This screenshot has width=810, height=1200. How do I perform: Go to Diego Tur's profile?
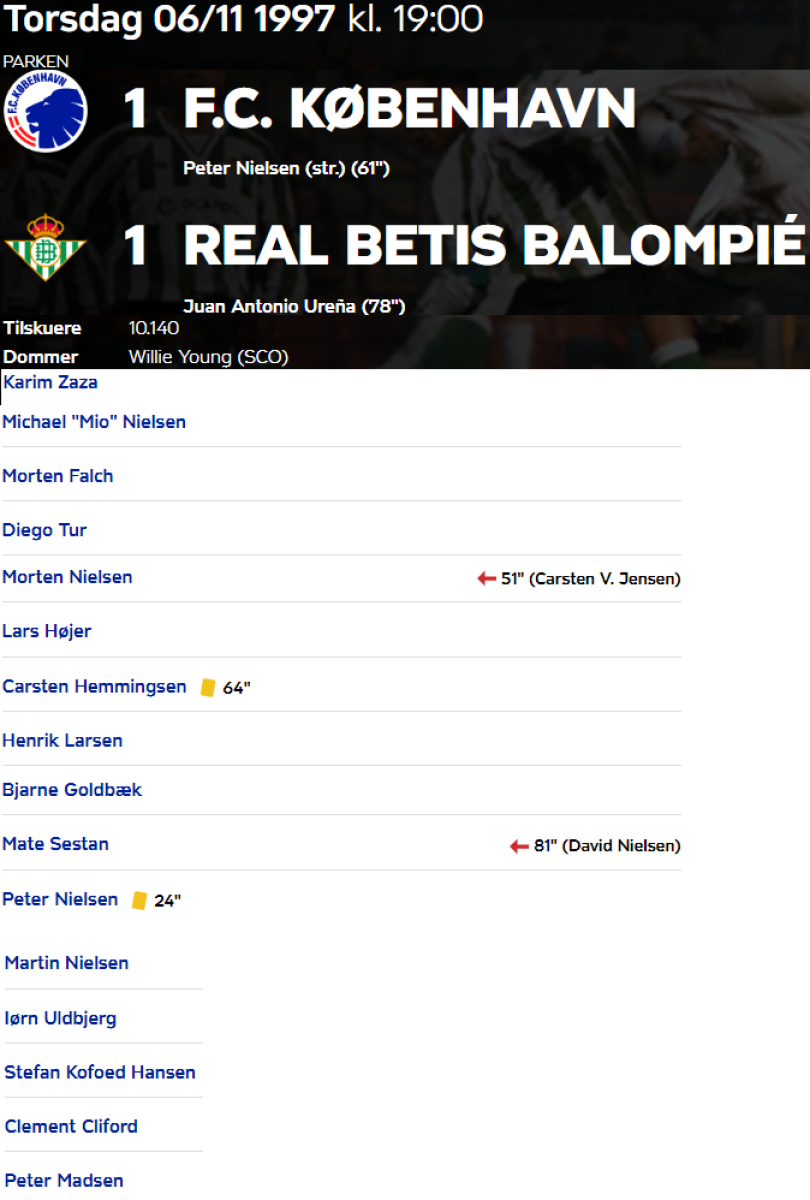pyautogui.click(x=45, y=530)
